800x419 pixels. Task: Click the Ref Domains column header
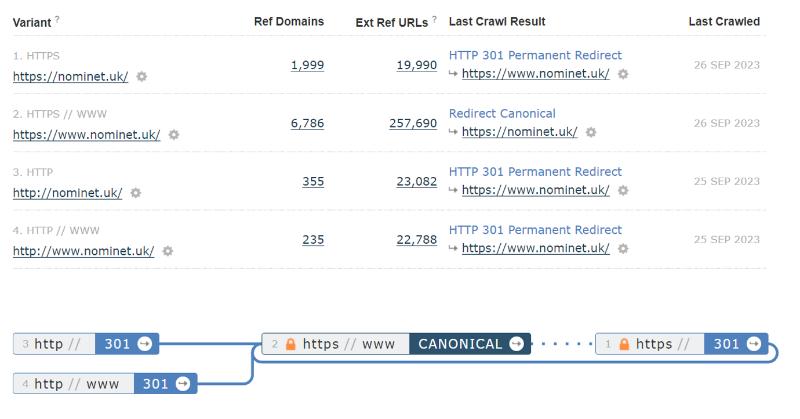pyautogui.click(x=289, y=21)
